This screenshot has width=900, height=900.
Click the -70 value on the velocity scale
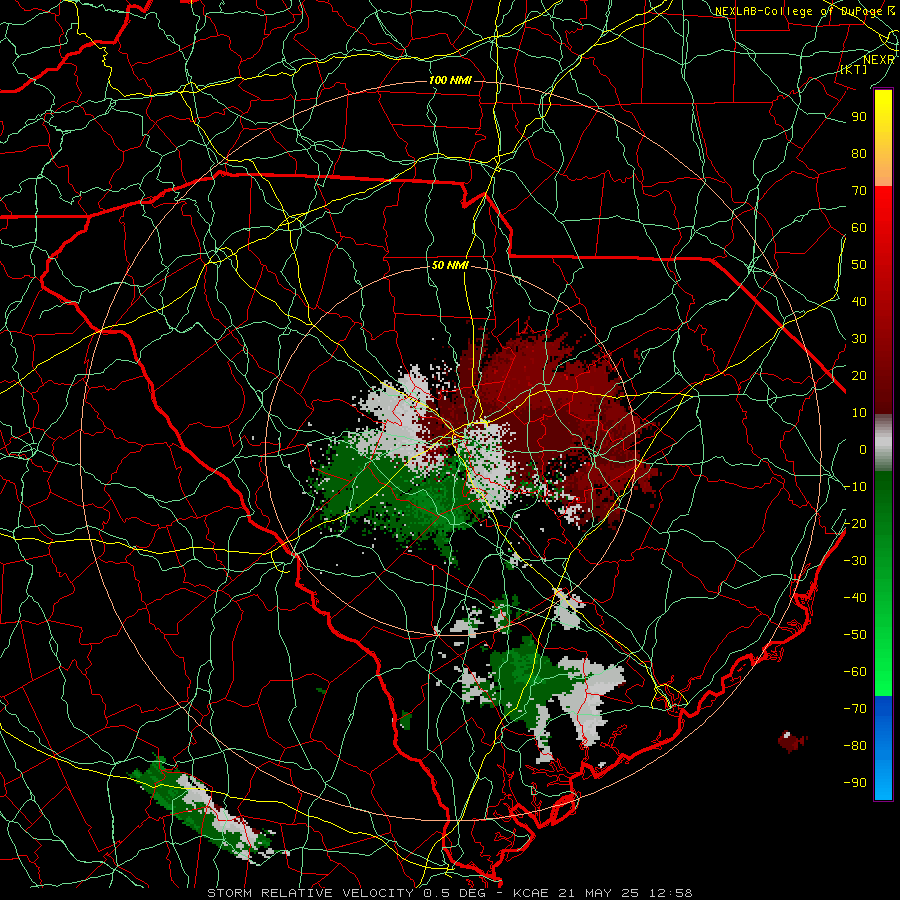855,709
